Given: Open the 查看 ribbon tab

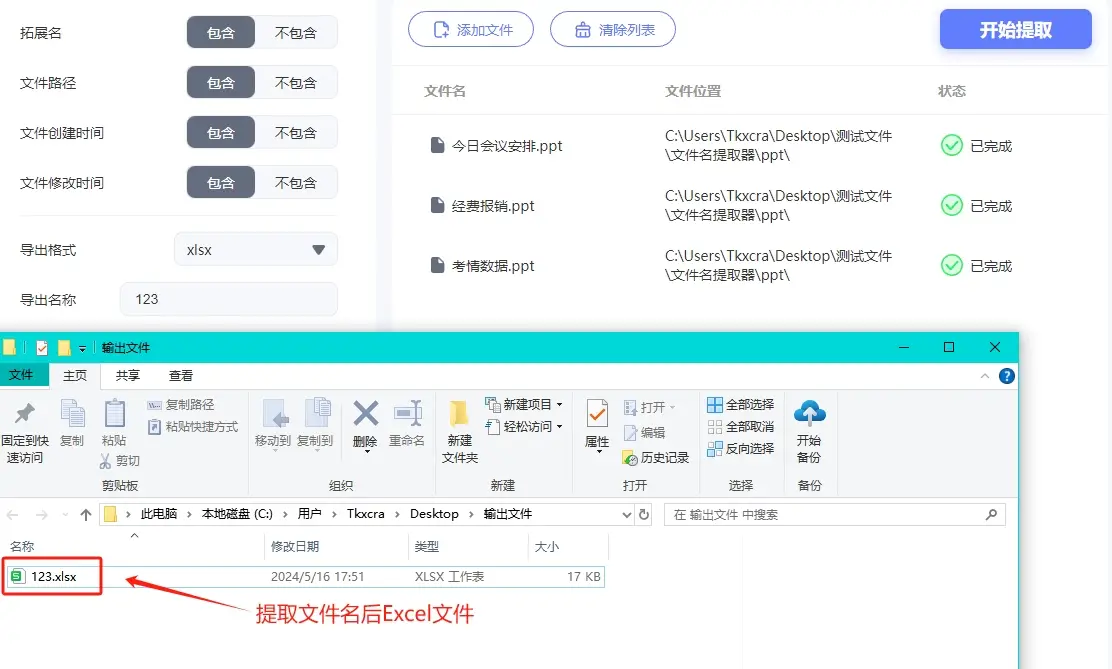Looking at the screenshot, I should 181,376.
